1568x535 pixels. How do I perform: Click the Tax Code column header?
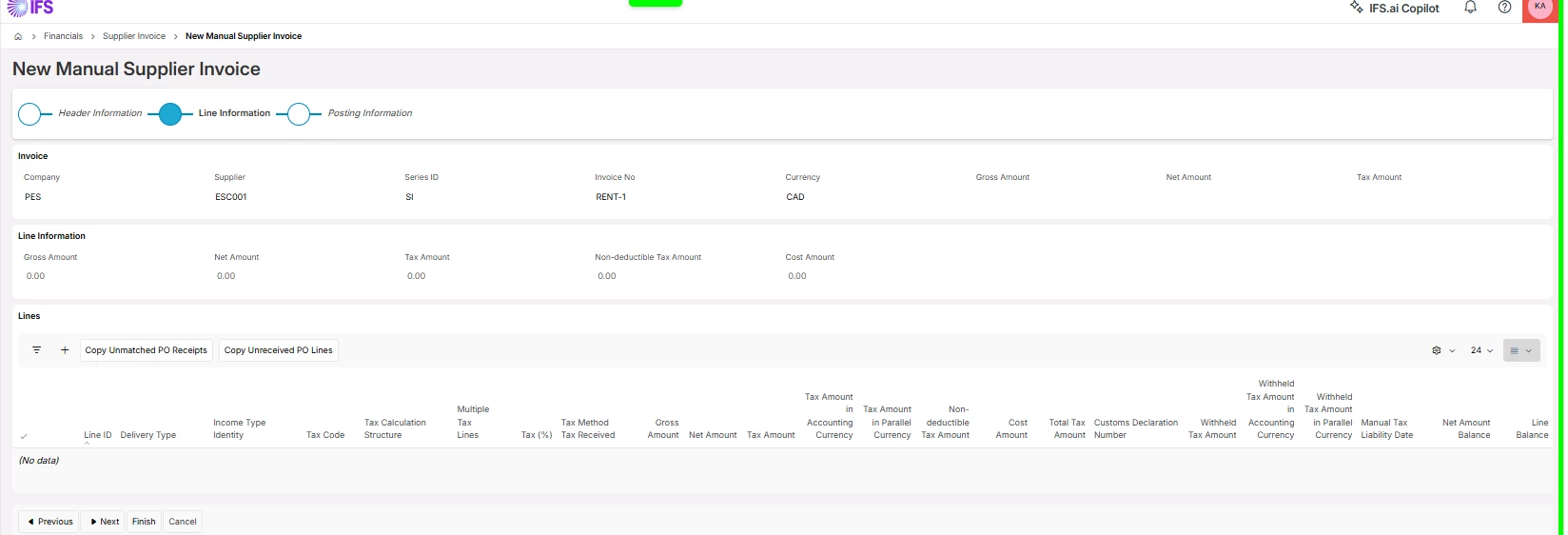click(325, 435)
